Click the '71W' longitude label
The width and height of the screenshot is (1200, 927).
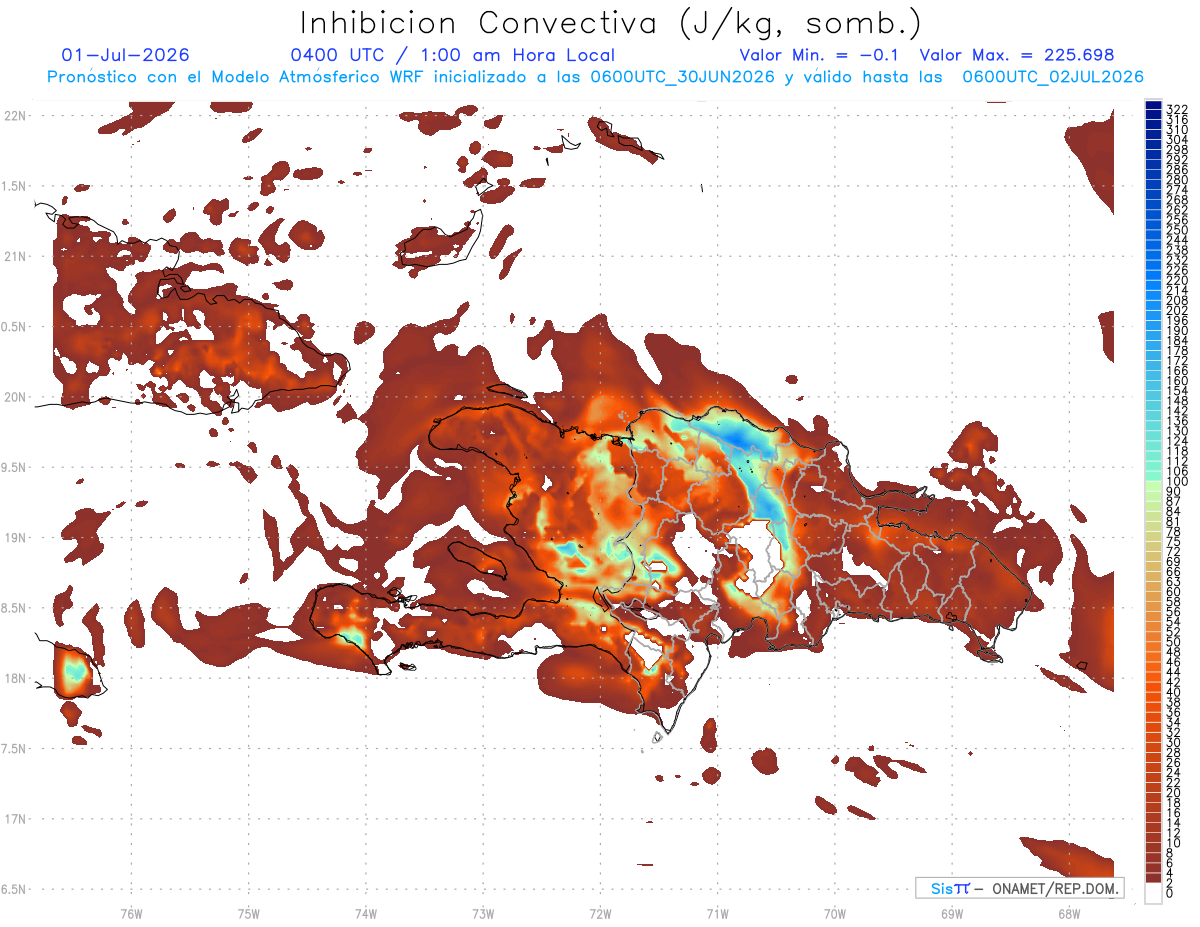pyautogui.click(x=717, y=913)
